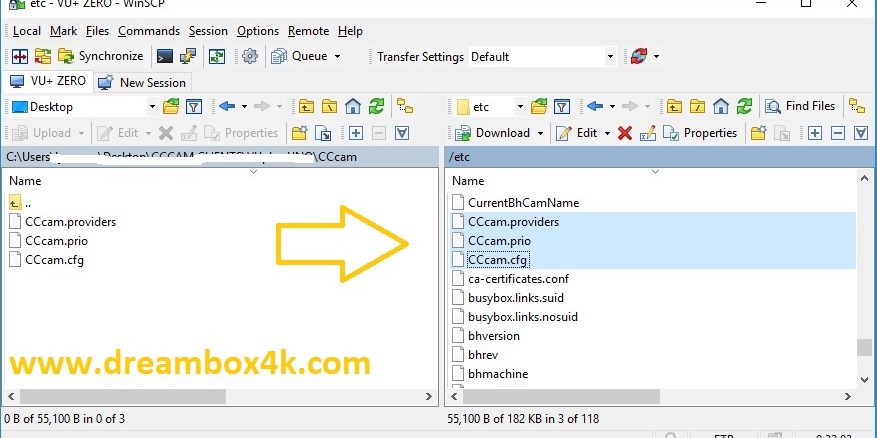Go to the local home directory icon
The width and height of the screenshot is (877, 438).
click(353, 106)
